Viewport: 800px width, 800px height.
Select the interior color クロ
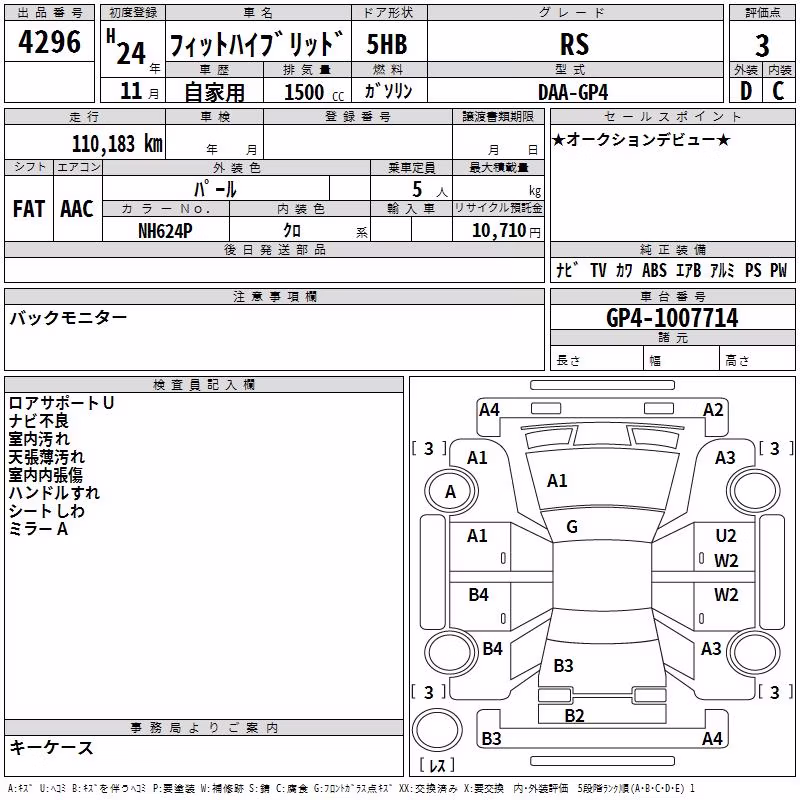coord(292,231)
